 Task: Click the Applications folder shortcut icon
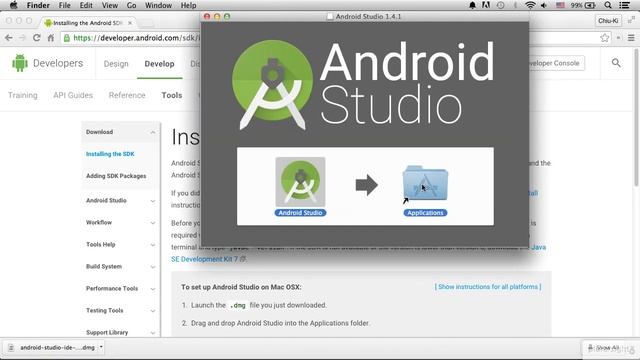tap(425, 184)
